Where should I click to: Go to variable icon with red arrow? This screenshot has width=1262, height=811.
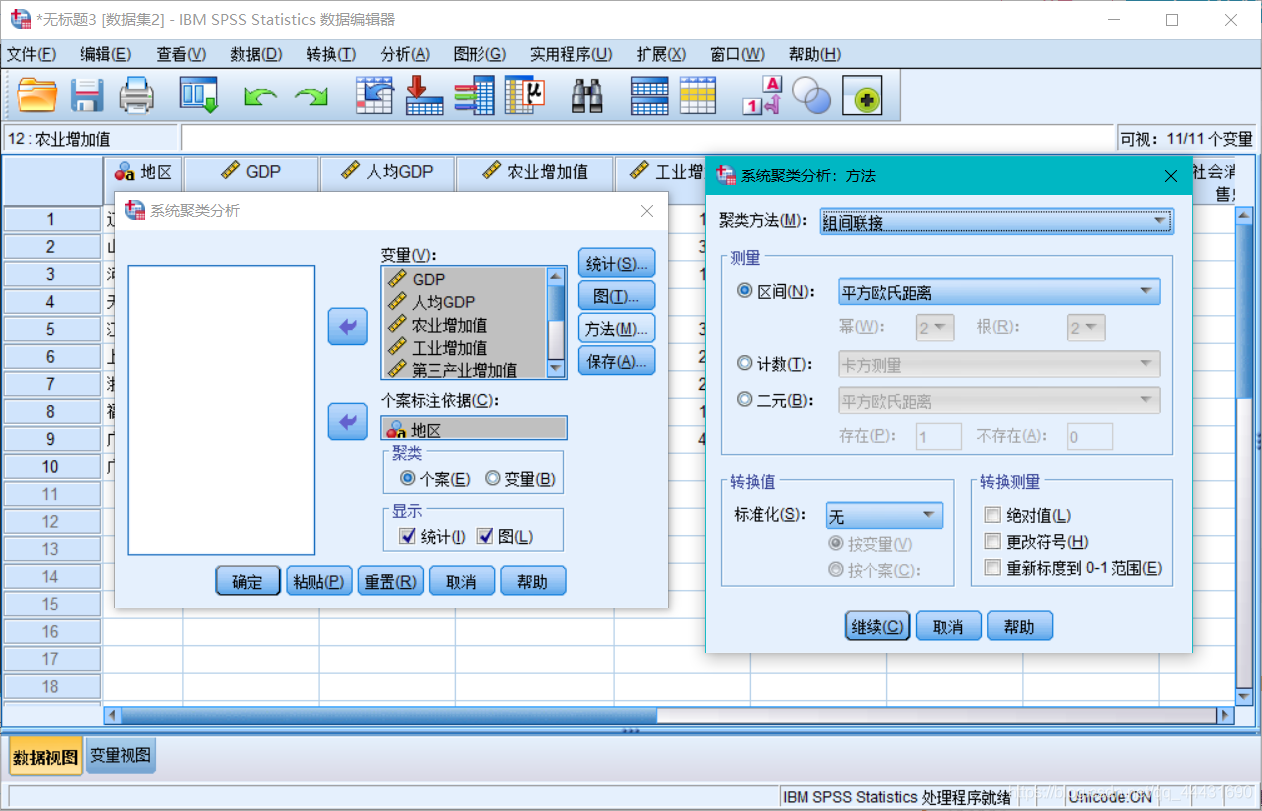[424, 95]
